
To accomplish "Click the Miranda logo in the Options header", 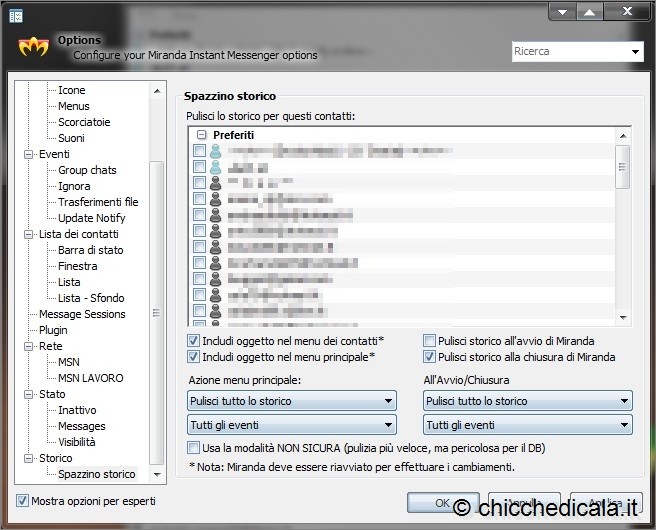I will pyautogui.click(x=33, y=47).
